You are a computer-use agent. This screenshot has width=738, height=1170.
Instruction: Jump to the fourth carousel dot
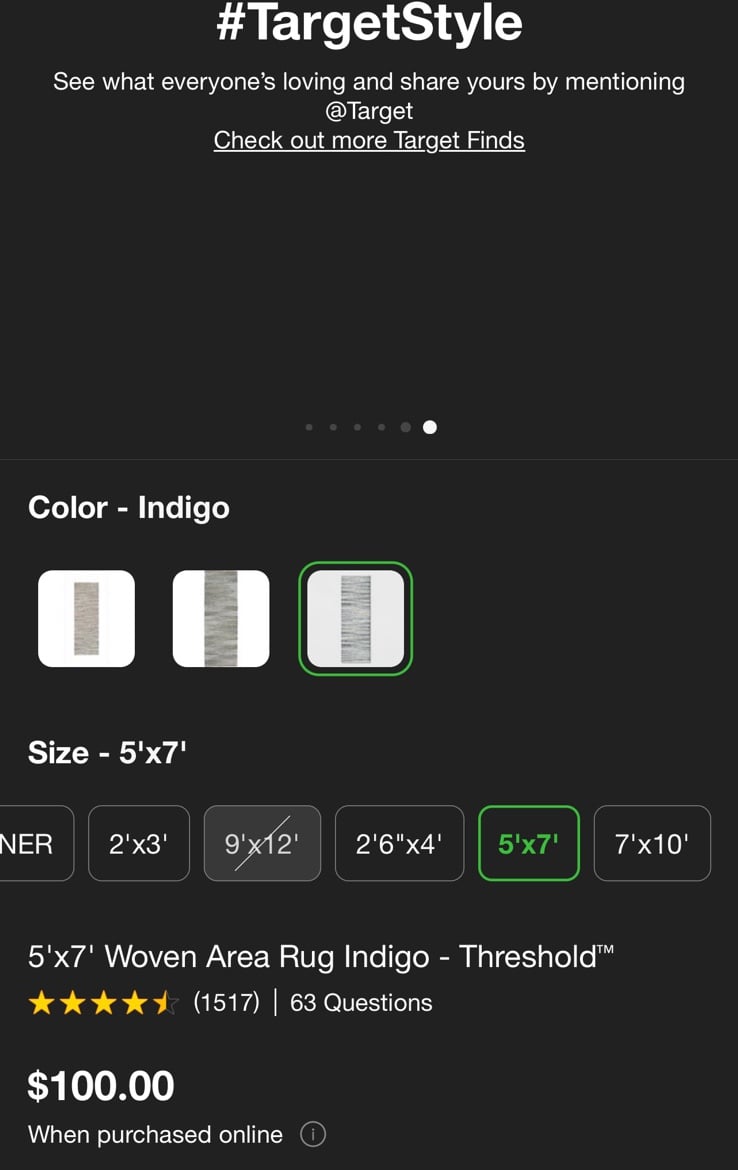pyautogui.click(x=381, y=428)
